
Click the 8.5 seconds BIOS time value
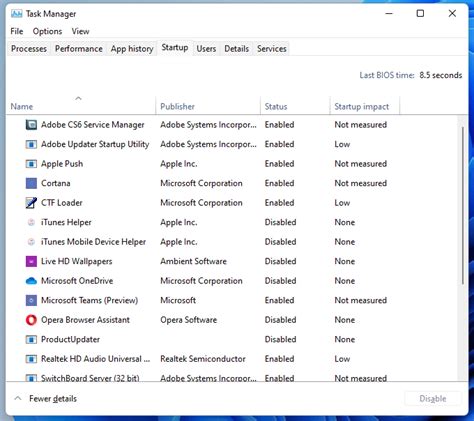point(441,75)
